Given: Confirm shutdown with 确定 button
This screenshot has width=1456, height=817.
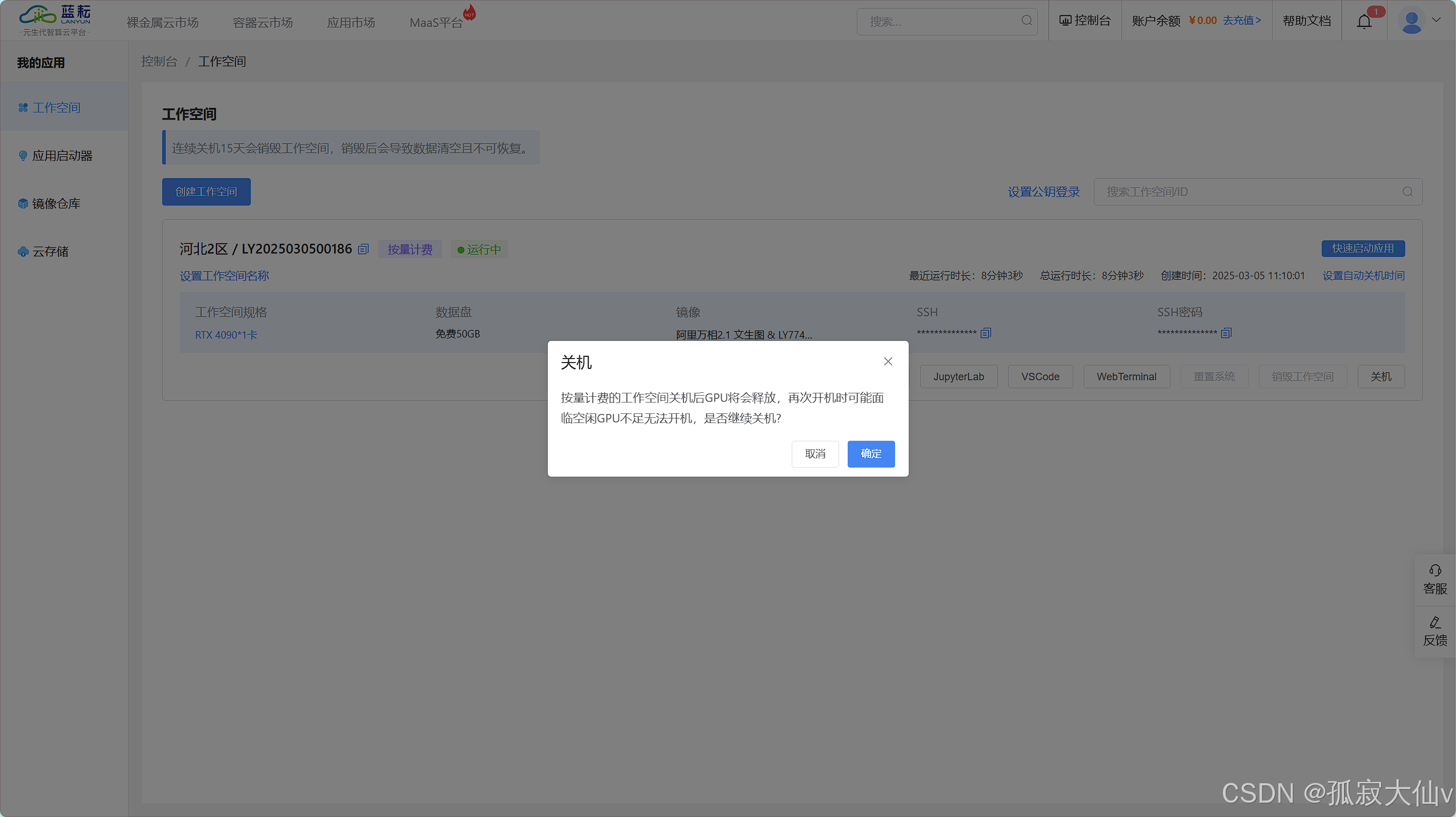Looking at the screenshot, I should point(871,454).
